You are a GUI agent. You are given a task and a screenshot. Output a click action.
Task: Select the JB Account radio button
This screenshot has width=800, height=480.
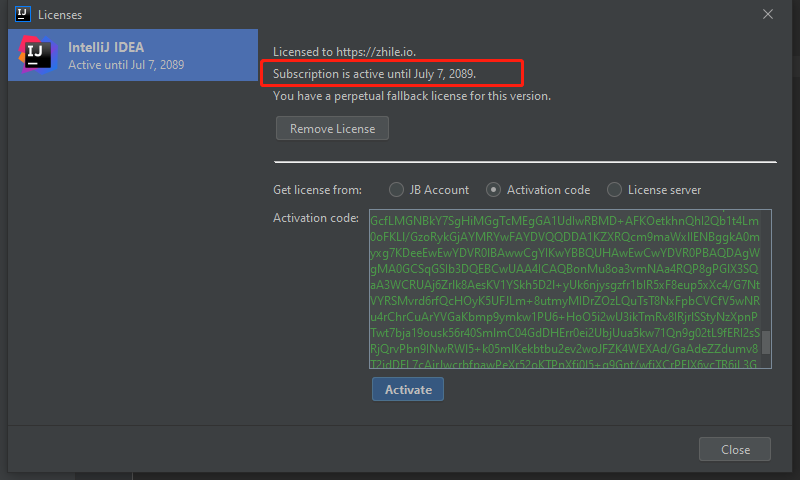pyautogui.click(x=397, y=190)
